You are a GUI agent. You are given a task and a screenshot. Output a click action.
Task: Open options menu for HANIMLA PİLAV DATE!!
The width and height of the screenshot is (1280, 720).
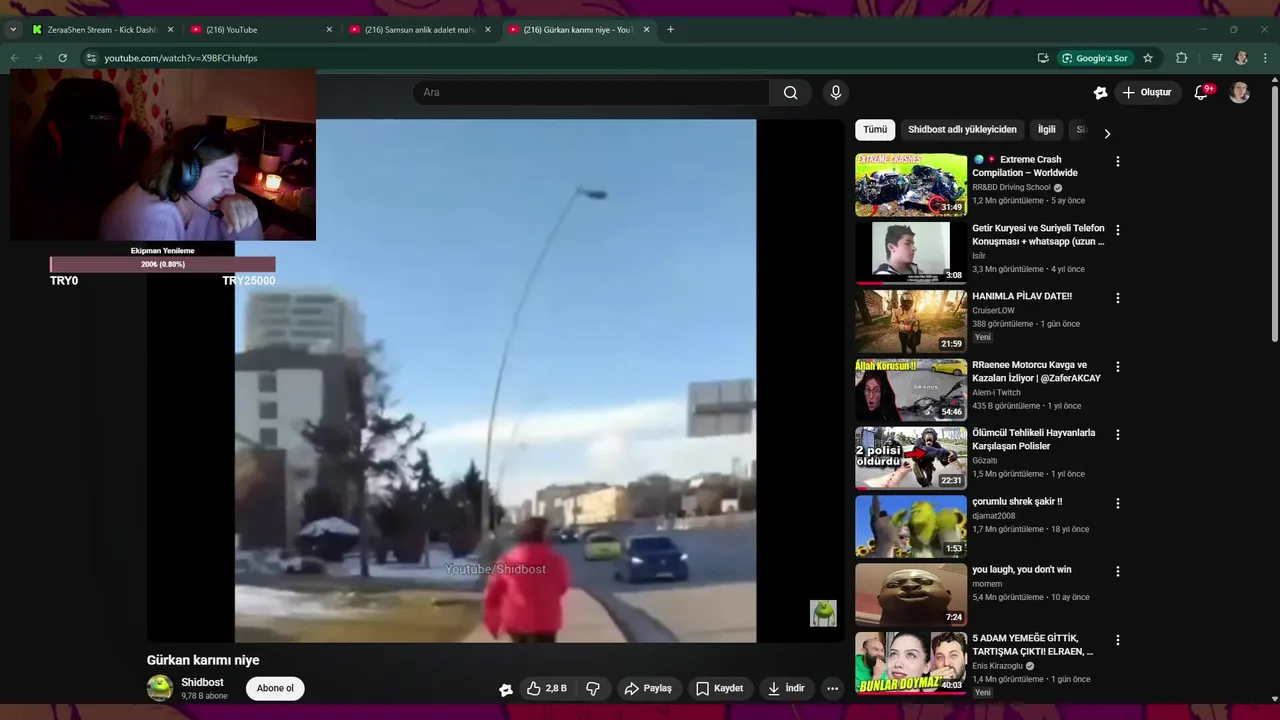1118,298
